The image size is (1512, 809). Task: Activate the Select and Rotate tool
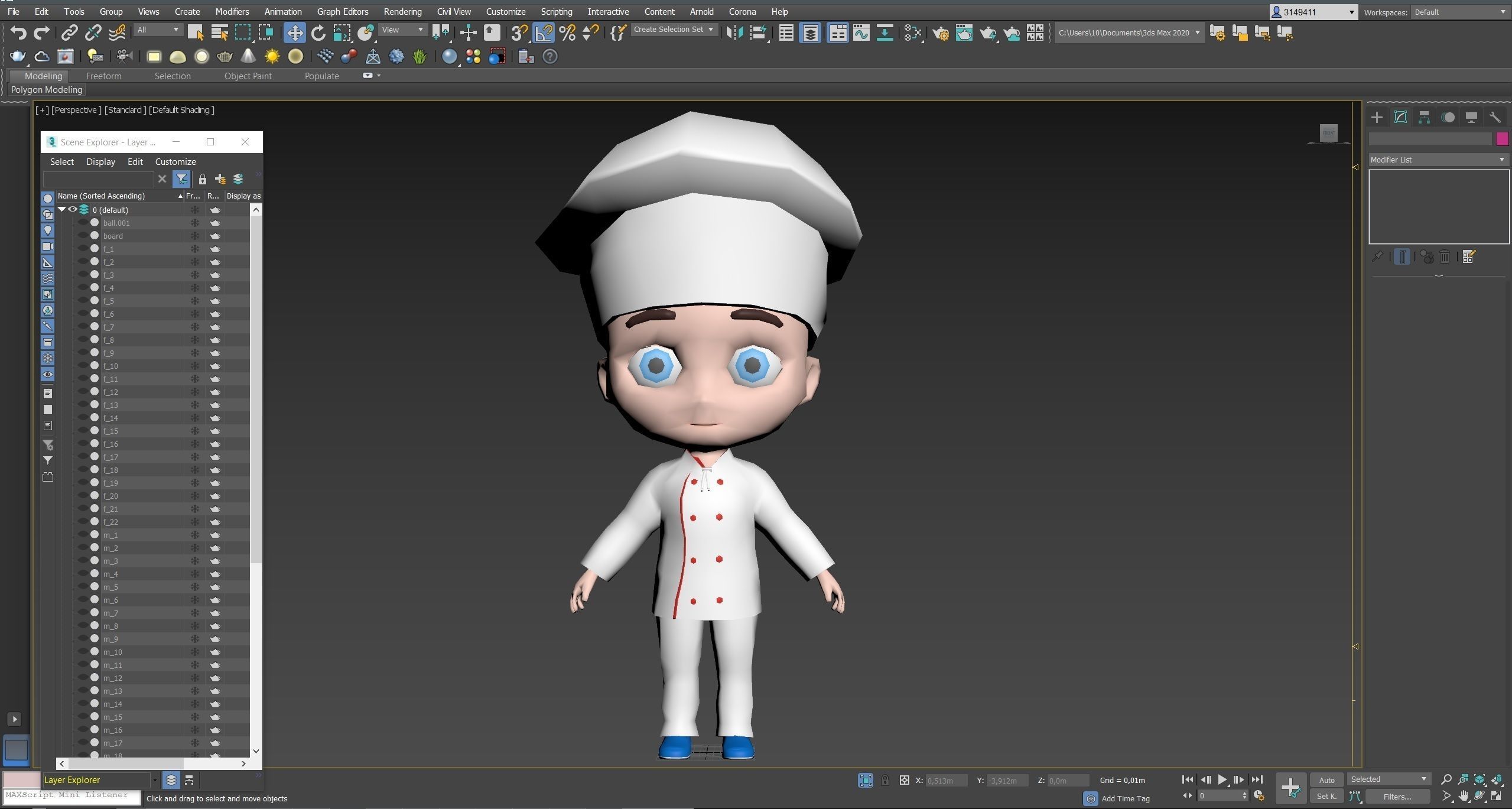pyautogui.click(x=318, y=33)
